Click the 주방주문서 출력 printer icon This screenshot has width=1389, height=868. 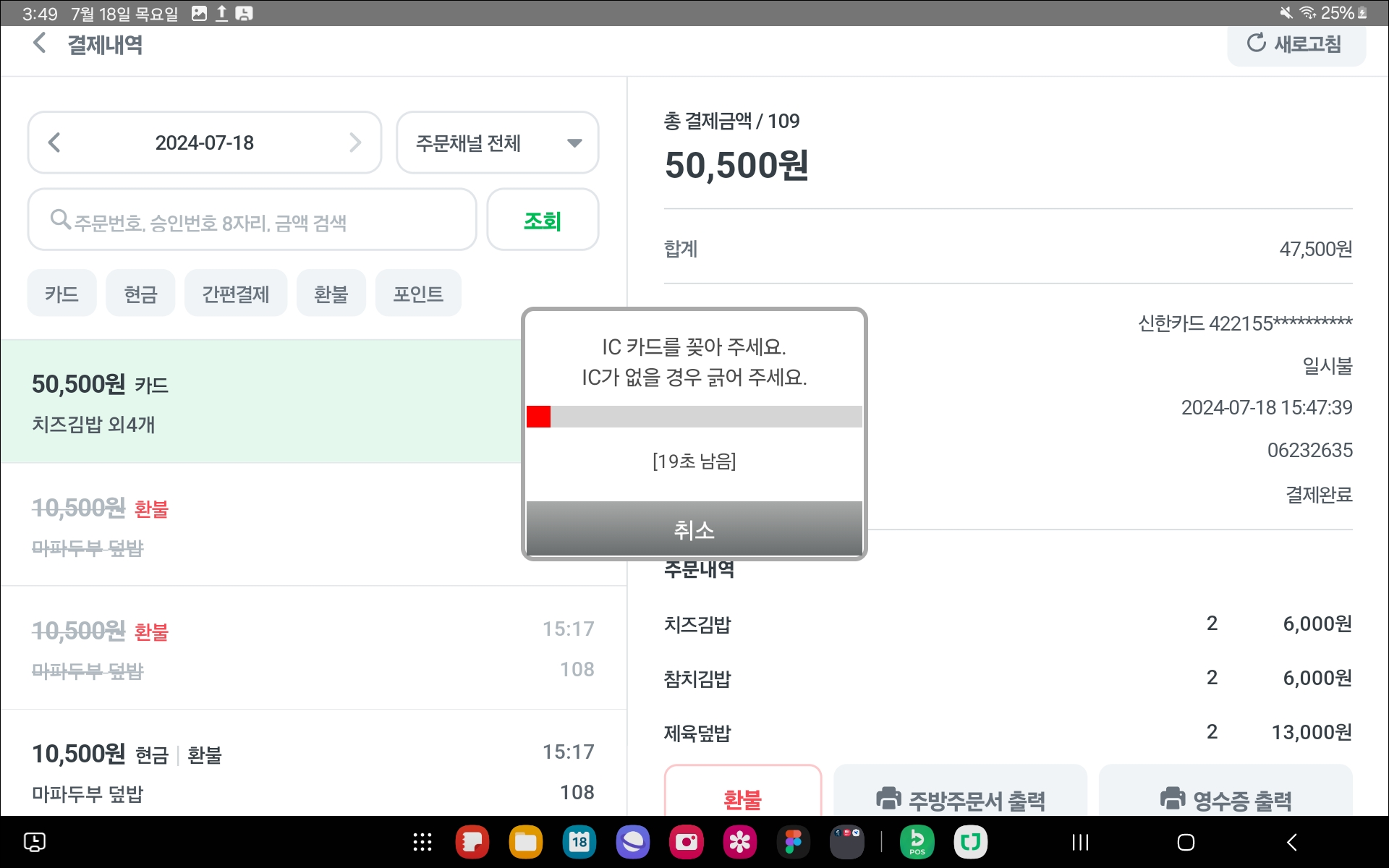[x=888, y=799]
